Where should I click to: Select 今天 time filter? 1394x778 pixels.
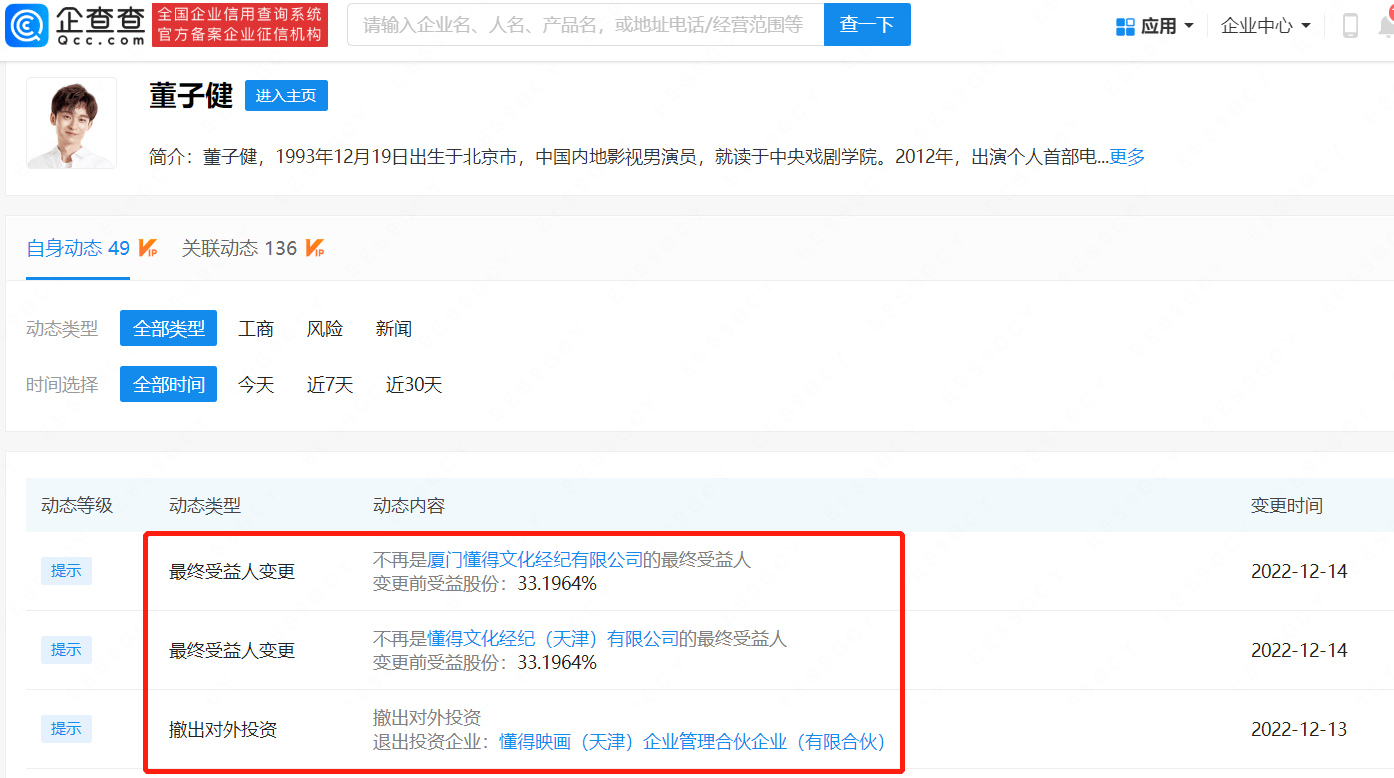tap(256, 384)
